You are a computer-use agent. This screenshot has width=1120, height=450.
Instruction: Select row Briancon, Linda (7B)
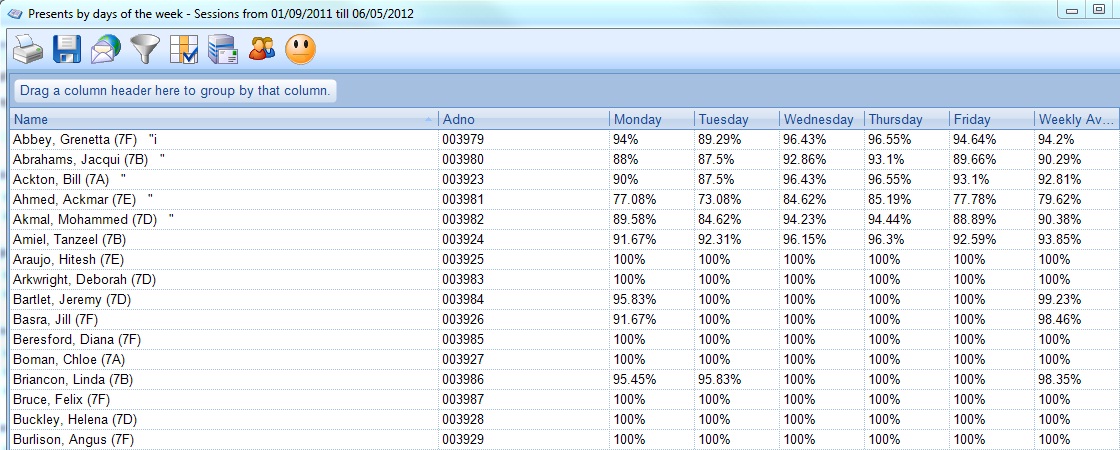click(x=565, y=379)
